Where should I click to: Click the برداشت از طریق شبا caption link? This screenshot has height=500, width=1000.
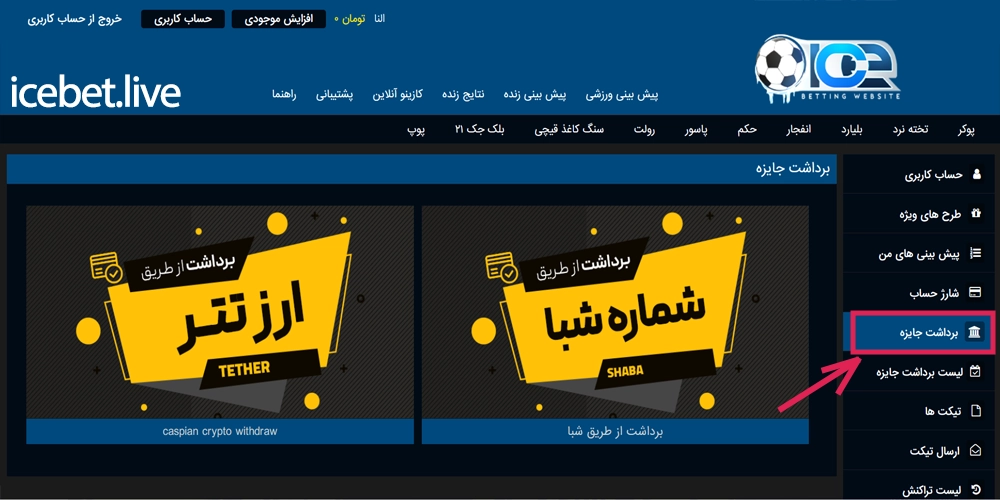[x=615, y=432]
